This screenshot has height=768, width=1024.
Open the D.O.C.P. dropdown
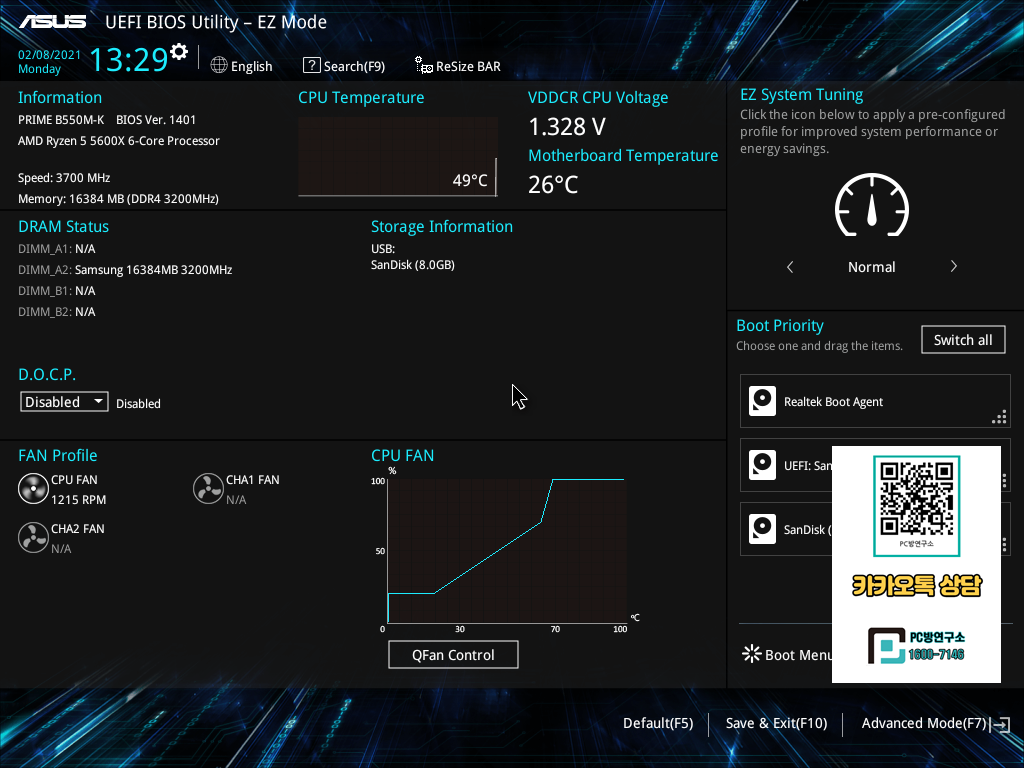pos(64,402)
